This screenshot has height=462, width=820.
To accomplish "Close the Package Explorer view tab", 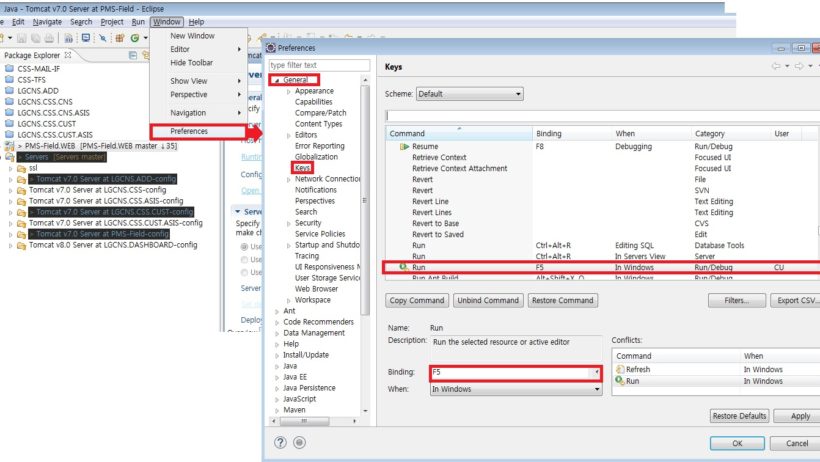I will (68, 54).
